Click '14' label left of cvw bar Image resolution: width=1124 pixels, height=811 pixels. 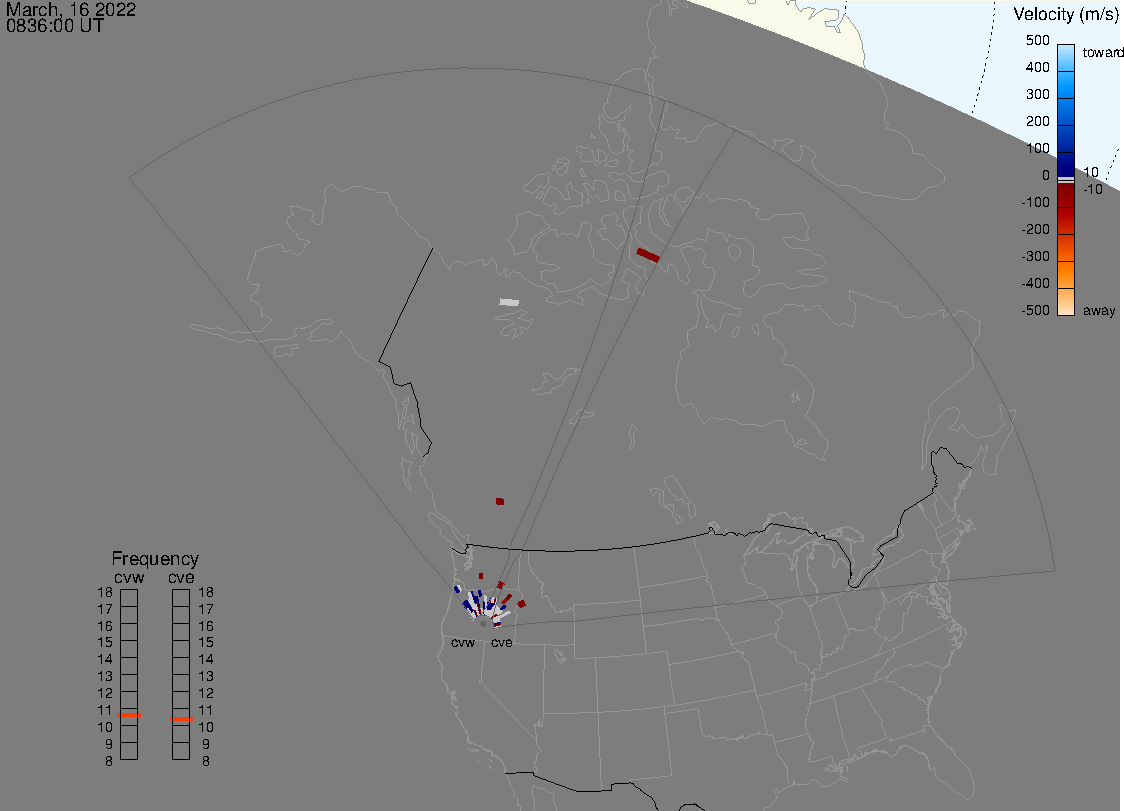(105, 659)
